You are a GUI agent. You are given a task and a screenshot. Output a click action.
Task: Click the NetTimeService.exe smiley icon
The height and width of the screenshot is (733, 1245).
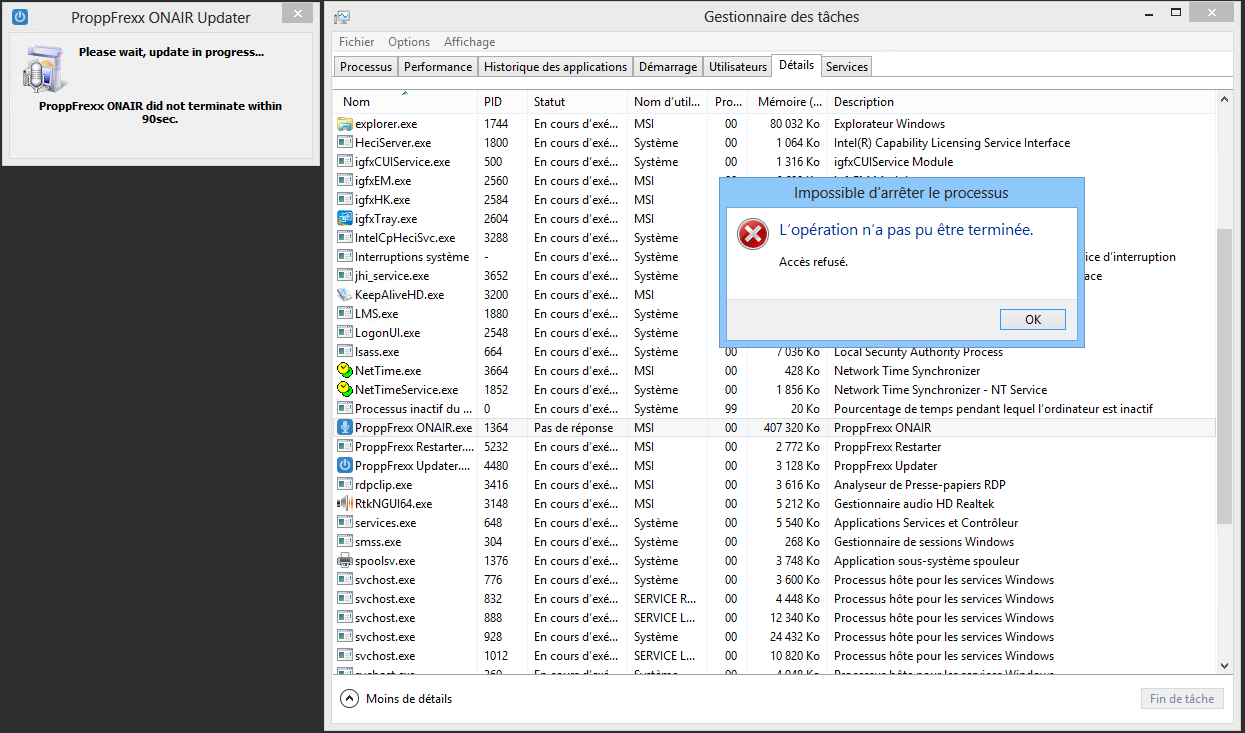point(345,390)
